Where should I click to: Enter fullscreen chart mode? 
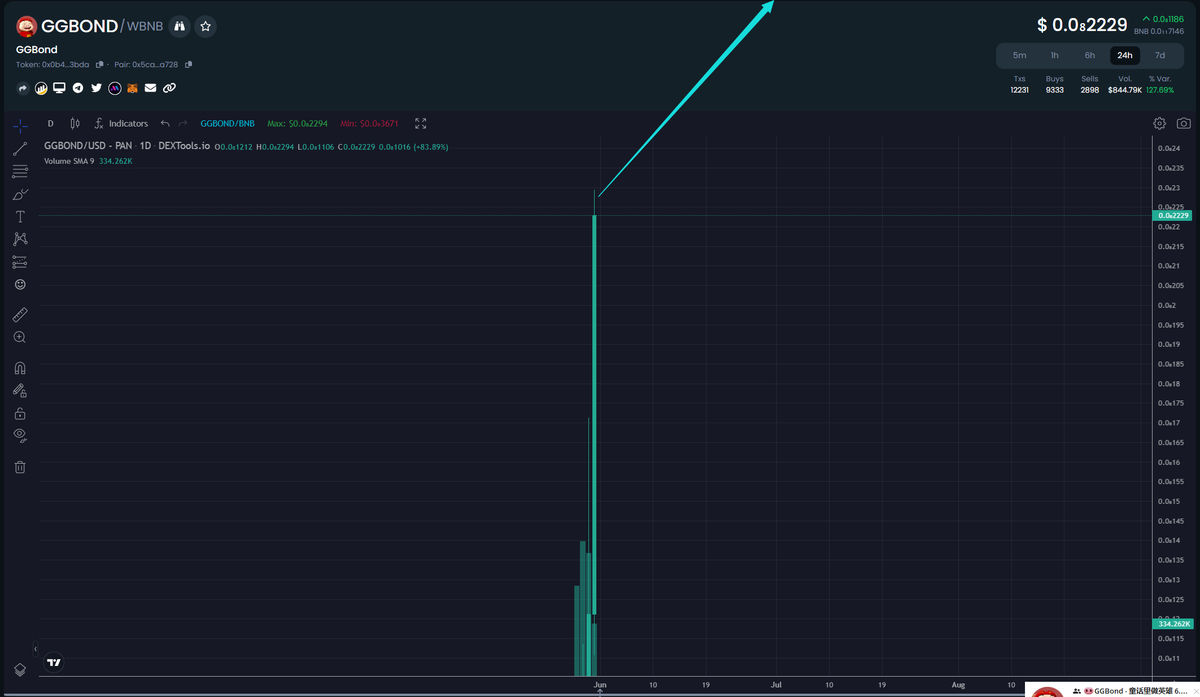click(x=421, y=124)
